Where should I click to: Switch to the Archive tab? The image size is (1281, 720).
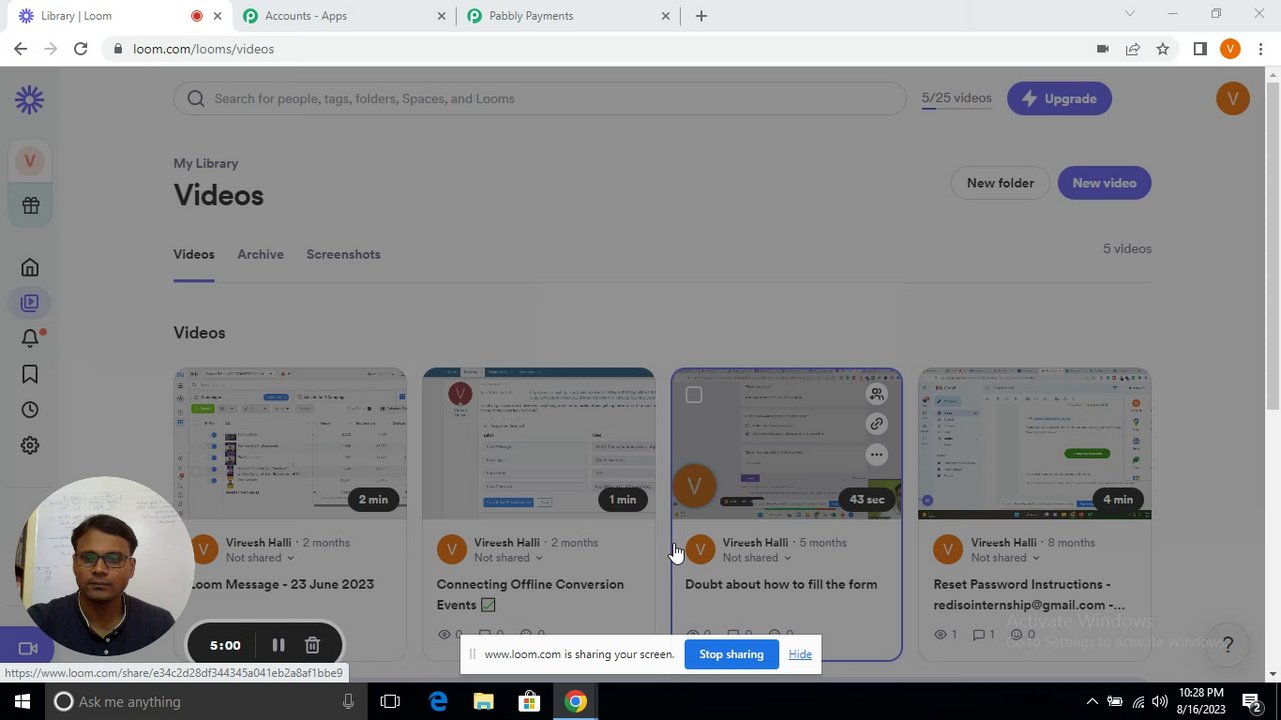(x=260, y=254)
